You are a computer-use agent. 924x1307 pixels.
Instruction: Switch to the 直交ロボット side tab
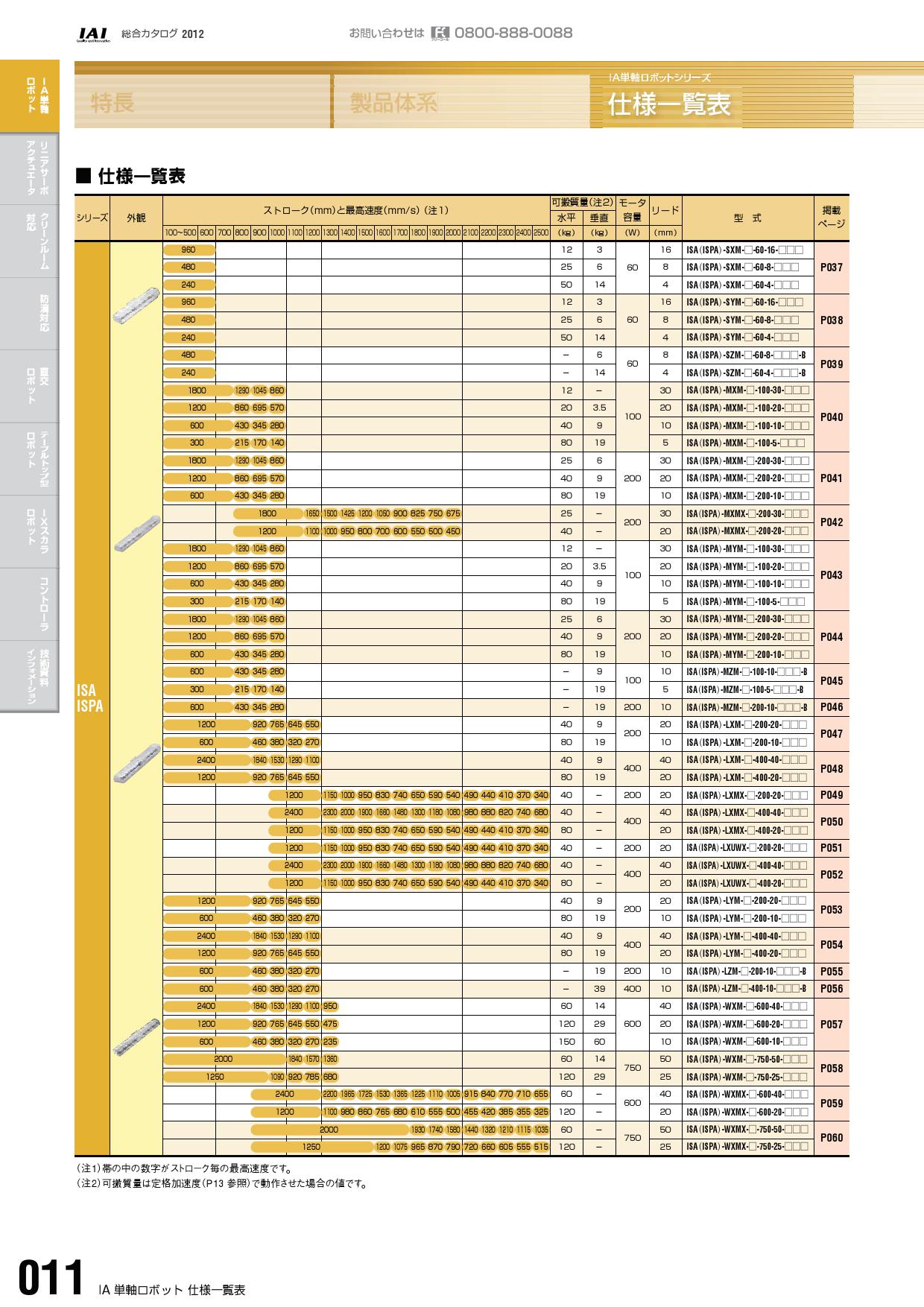(30, 386)
